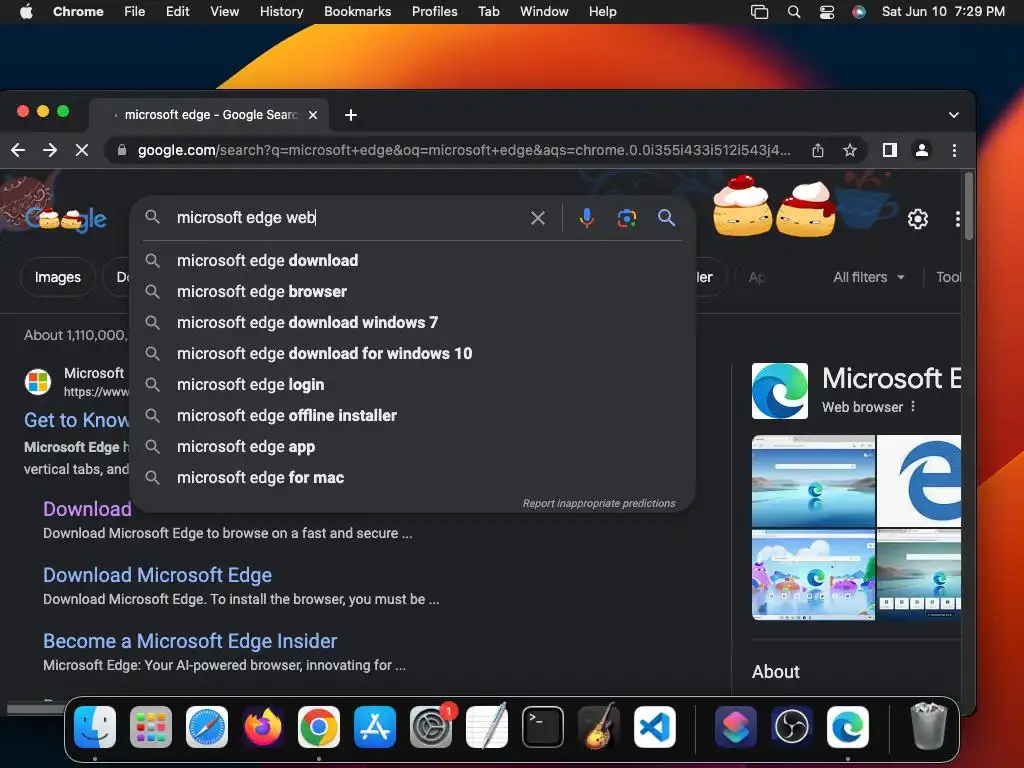Open Launchpad from the dock
Viewport: 1024px width, 768px height.
tap(151, 727)
